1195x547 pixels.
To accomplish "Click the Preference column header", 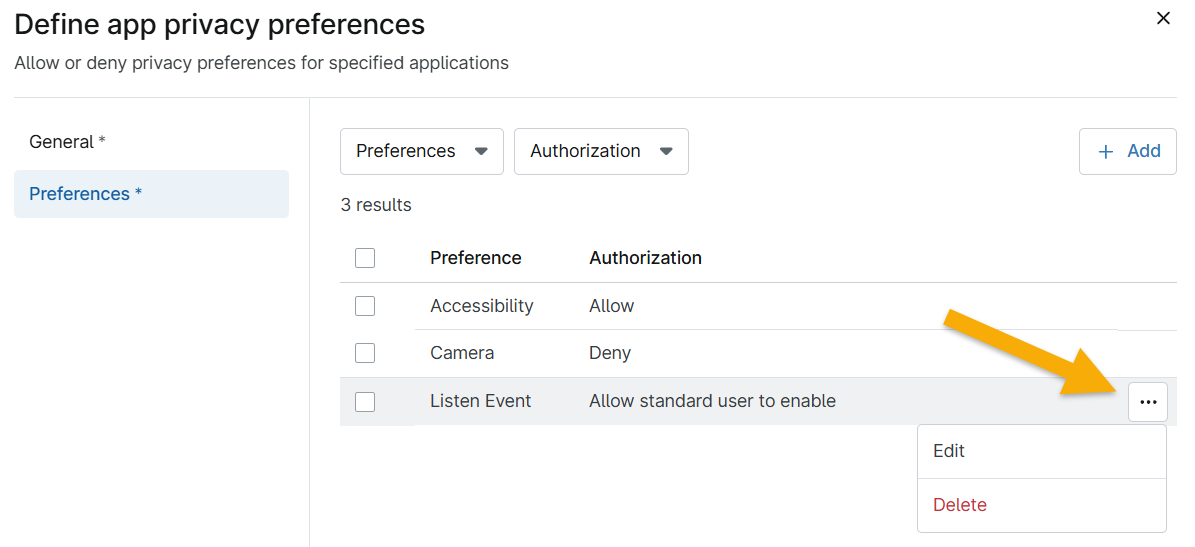I will (475, 258).
